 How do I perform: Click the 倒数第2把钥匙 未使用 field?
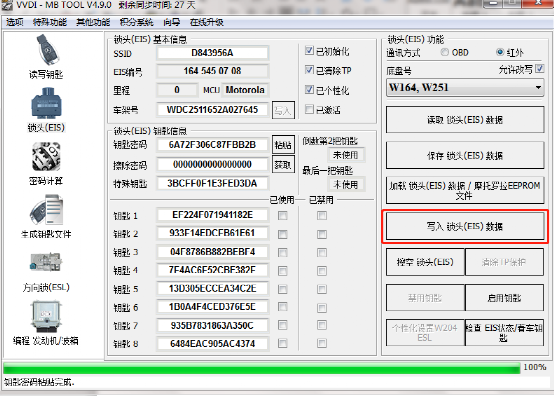click(x=346, y=155)
